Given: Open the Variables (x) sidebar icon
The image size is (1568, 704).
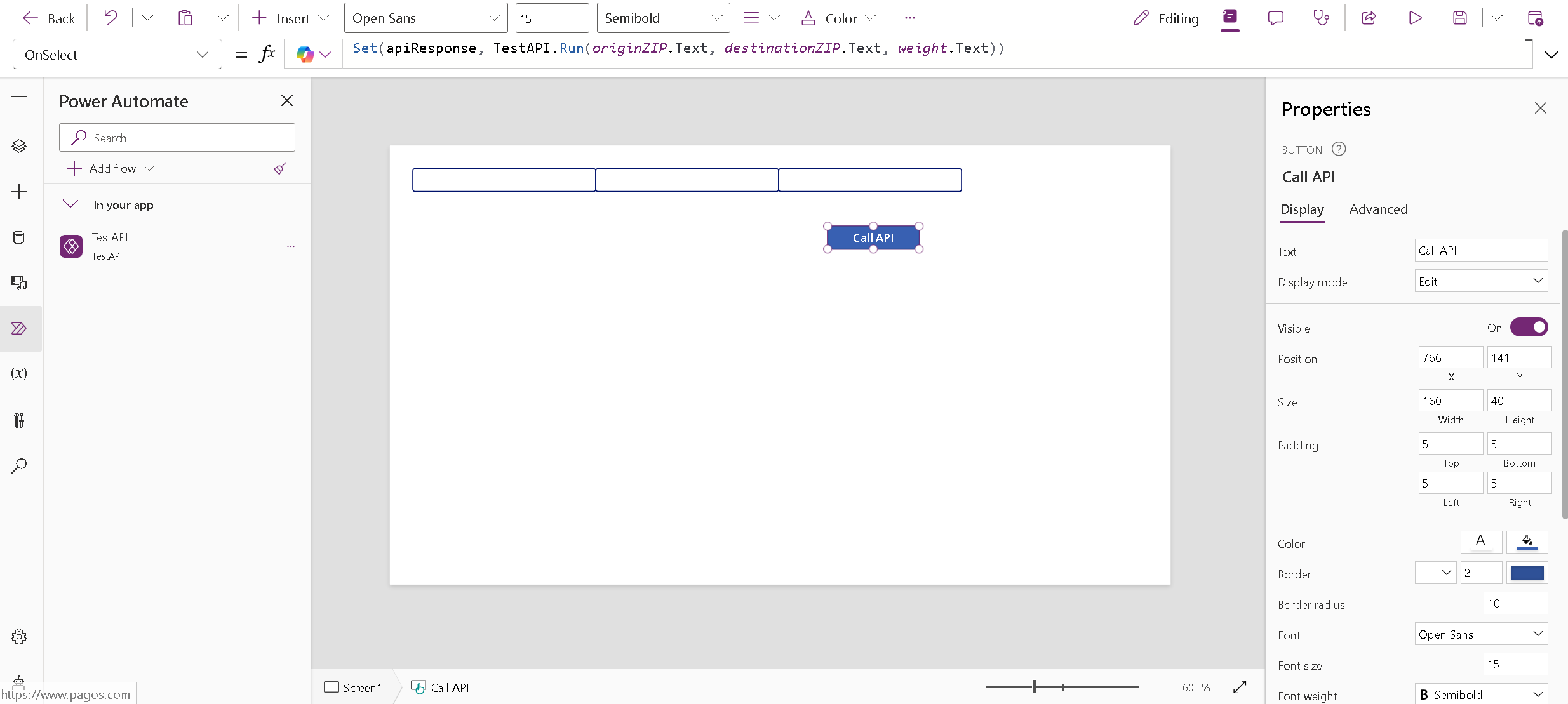Looking at the screenshot, I should pos(19,373).
